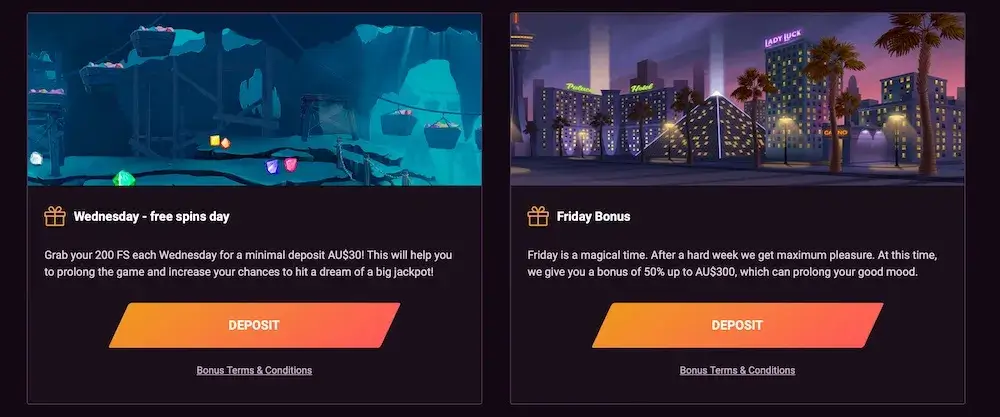The width and height of the screenshot is (1000, 417).
Task: Click Deposit under Wednesday free spins offer
Action: point(254,325)
